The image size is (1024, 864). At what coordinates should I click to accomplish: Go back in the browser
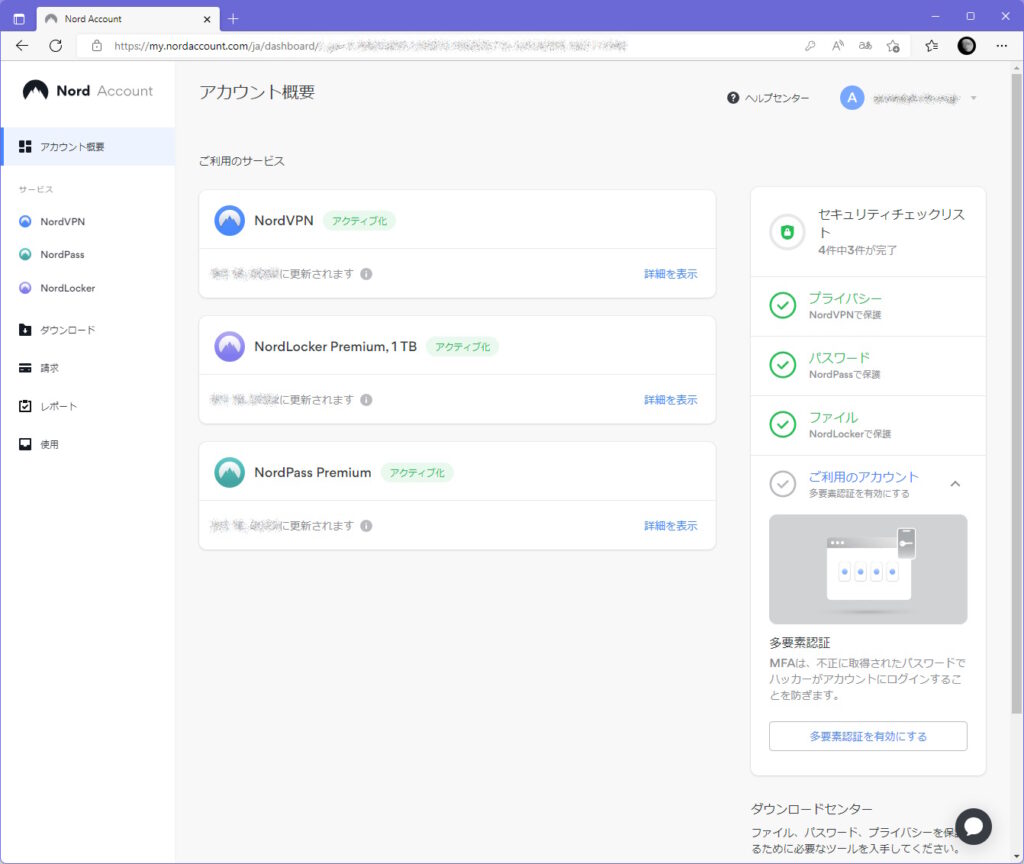[x=22, y=46]
